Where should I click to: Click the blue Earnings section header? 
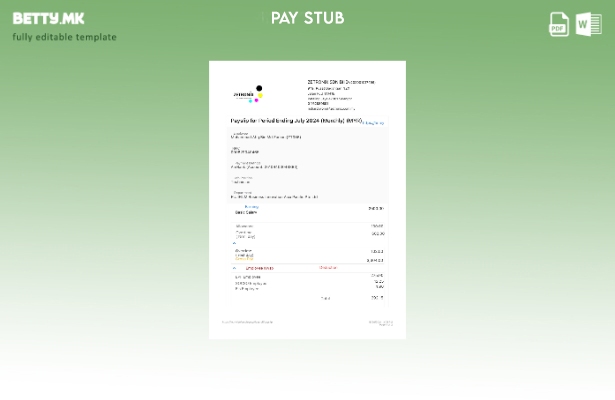click(251, 207)
